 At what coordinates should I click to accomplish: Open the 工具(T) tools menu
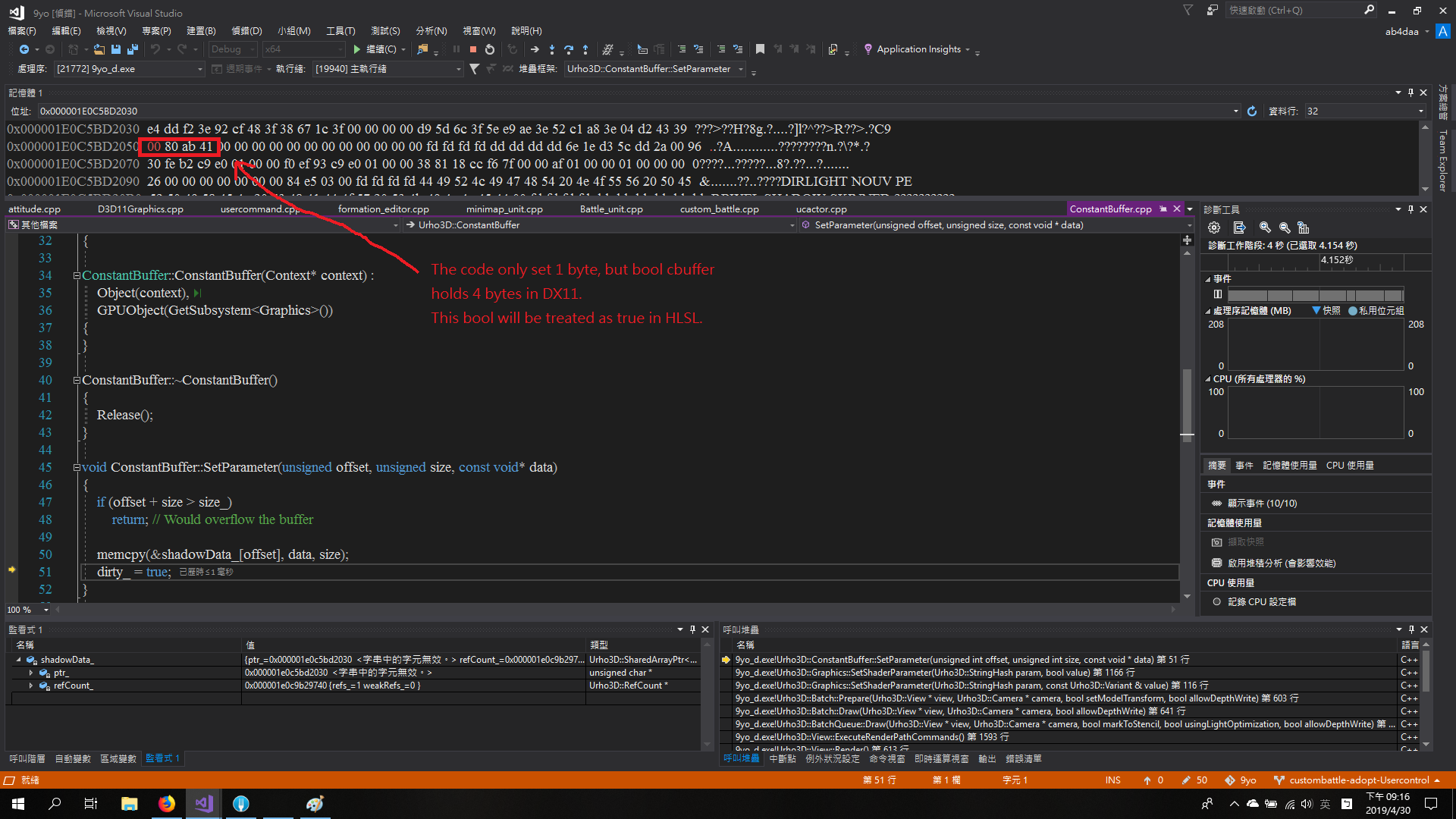click(340, 31)
